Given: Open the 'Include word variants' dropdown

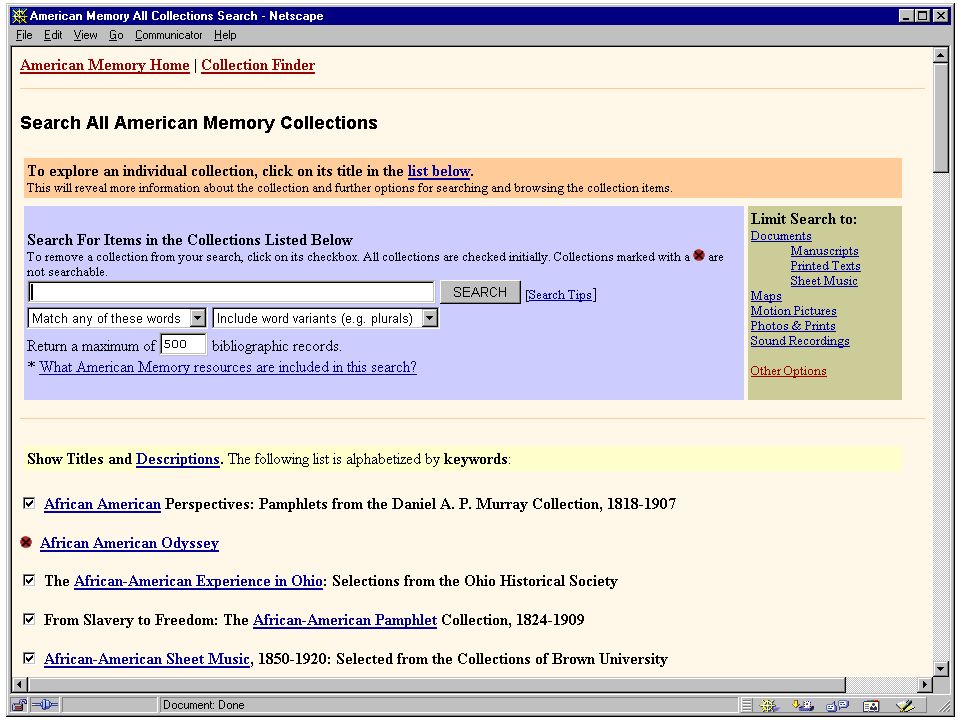Looking at the screenshot, I should 326,318.
